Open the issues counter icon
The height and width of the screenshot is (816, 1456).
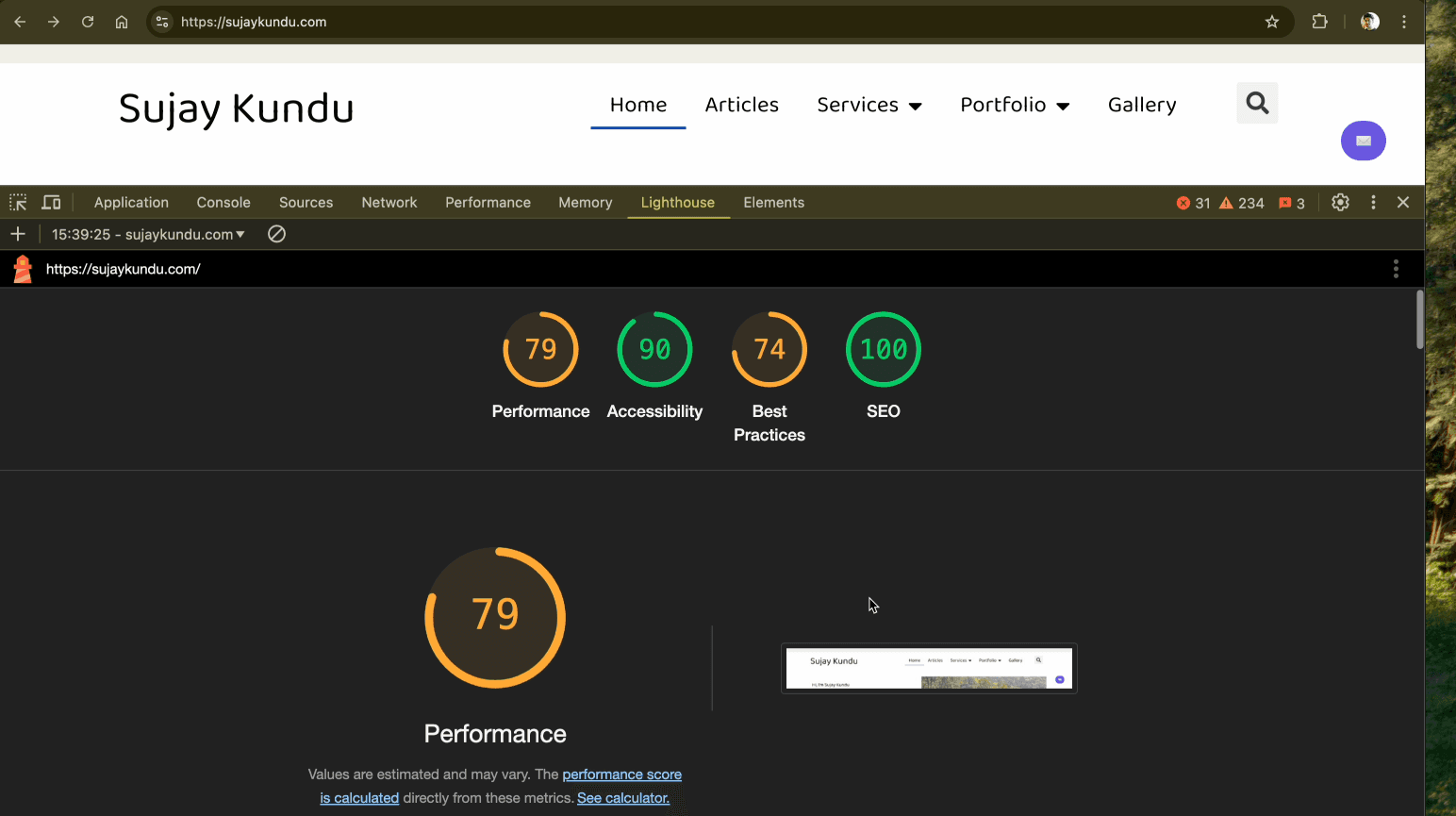click(1284, 202)
